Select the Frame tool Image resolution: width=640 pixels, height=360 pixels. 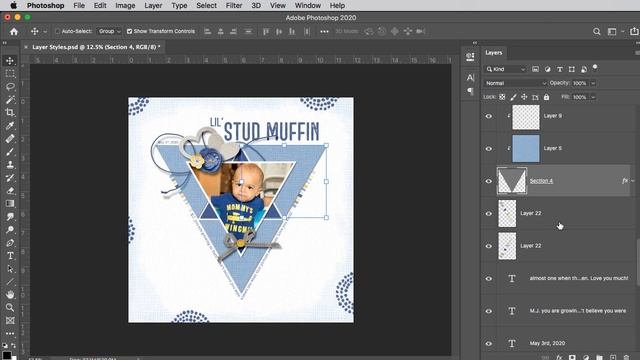[10, 321]
